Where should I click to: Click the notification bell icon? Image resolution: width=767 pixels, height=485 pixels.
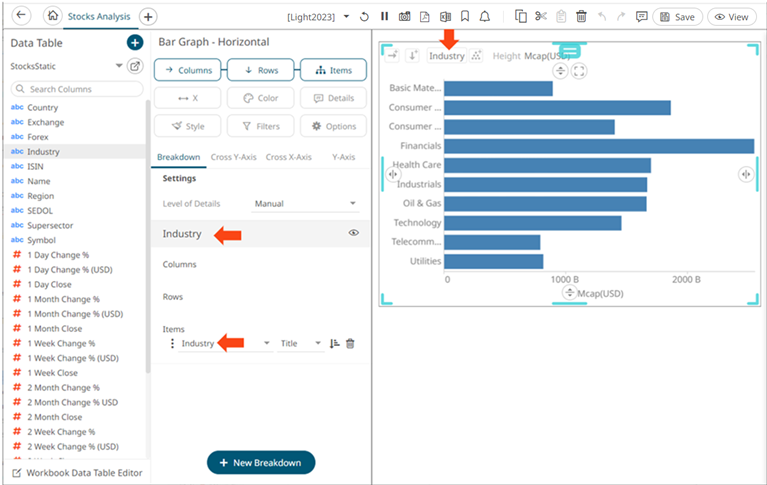point(485,17)
